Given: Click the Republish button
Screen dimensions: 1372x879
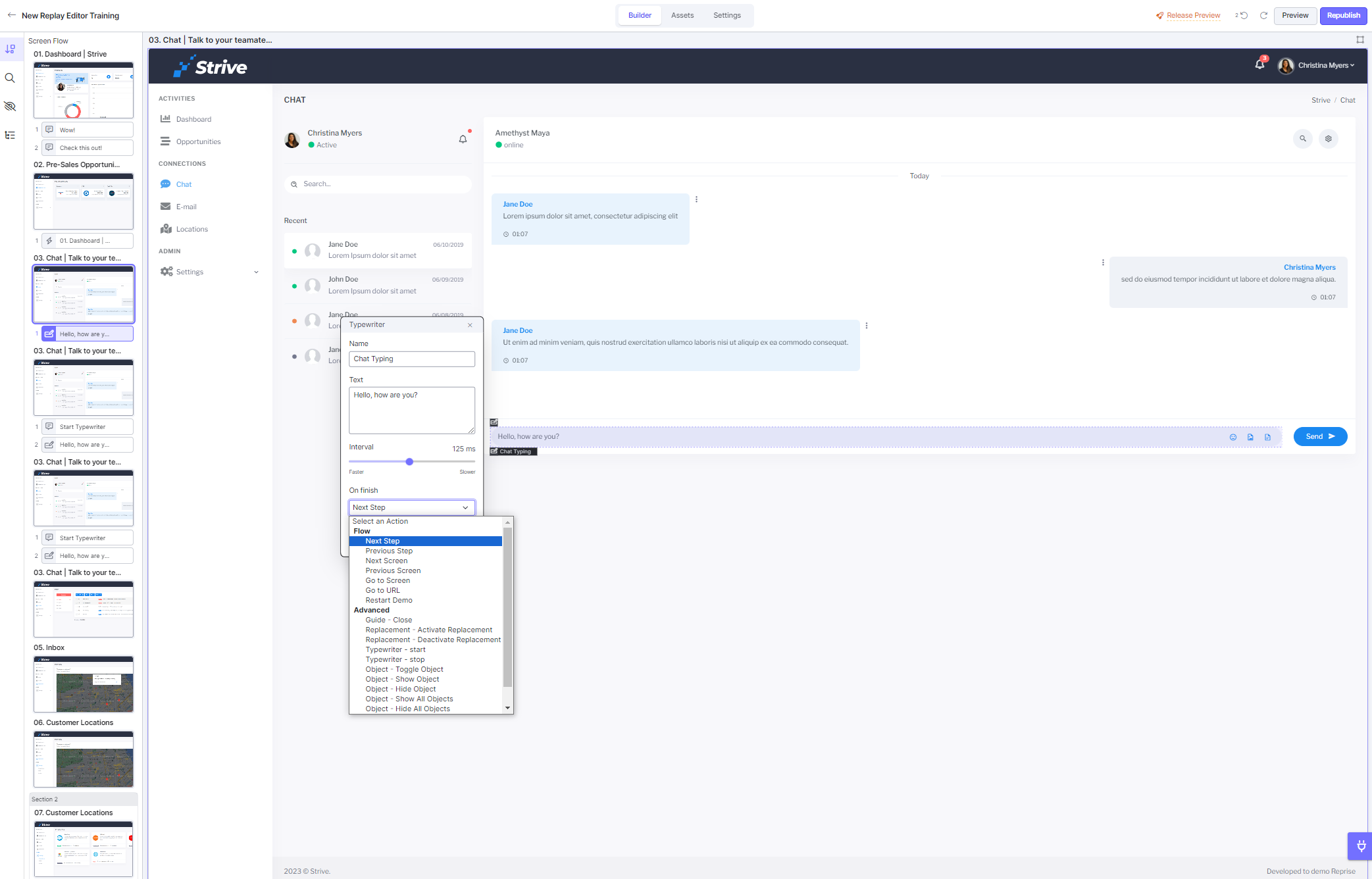Looking at the screenshot, I should point(1342,15).
